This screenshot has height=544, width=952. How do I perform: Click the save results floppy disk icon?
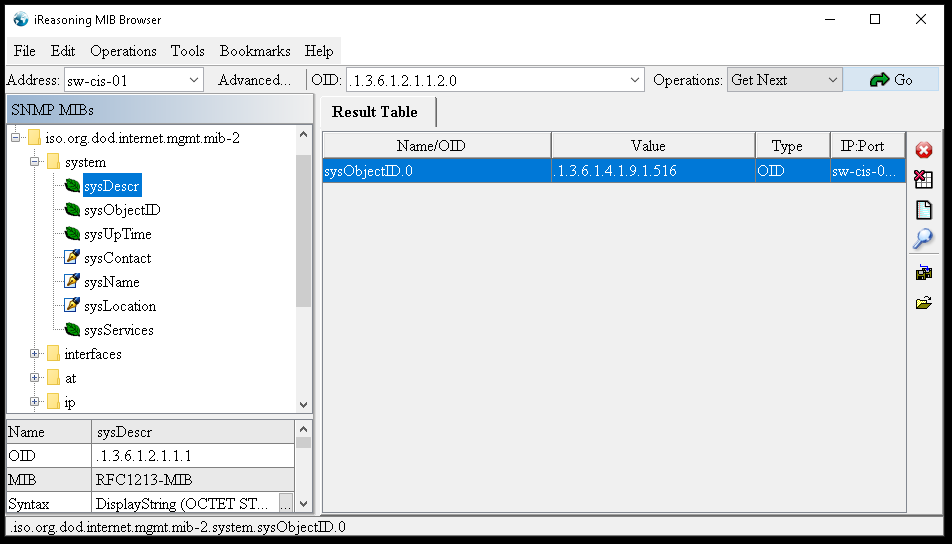(x=923, y=272)
